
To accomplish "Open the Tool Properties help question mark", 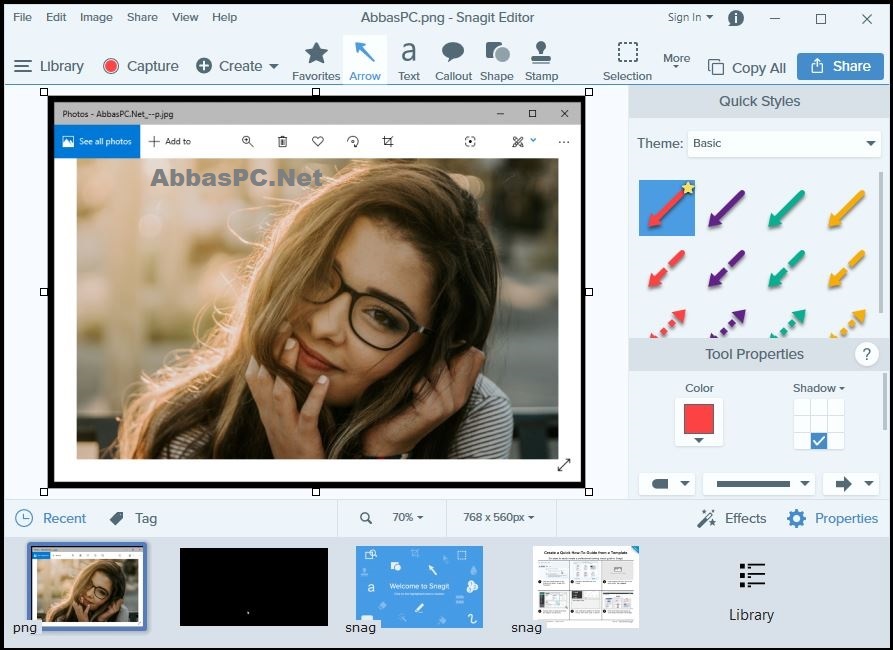I will click(866, 354).
